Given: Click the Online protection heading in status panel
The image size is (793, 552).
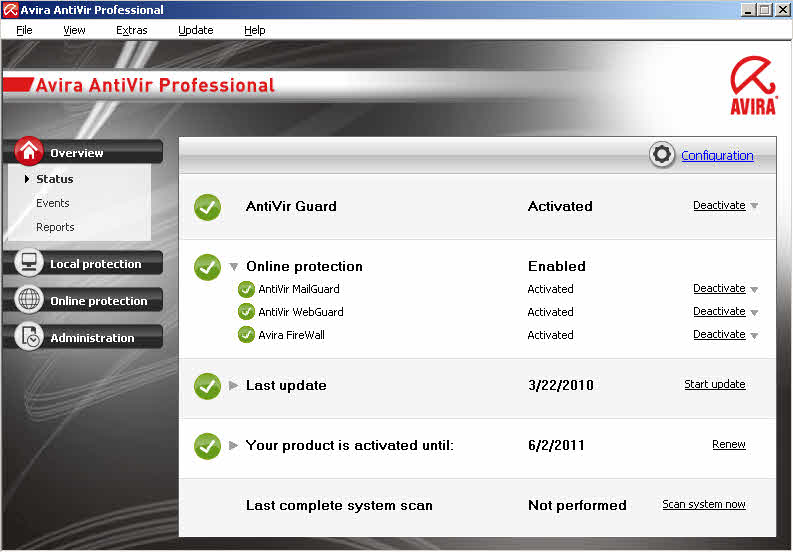Looking at the screenshot, I should (x=304, y=266).
